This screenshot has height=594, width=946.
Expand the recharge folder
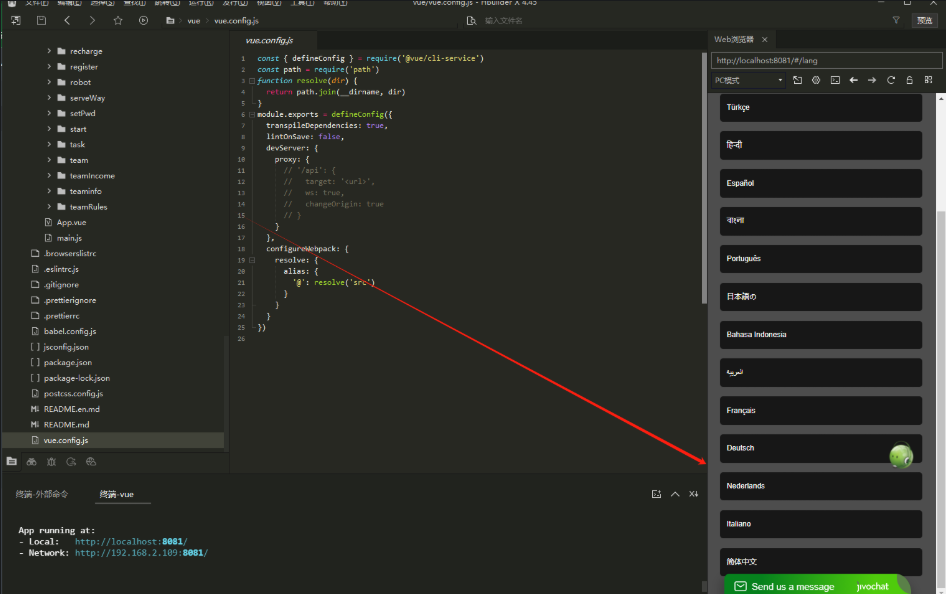pos(49,51)
